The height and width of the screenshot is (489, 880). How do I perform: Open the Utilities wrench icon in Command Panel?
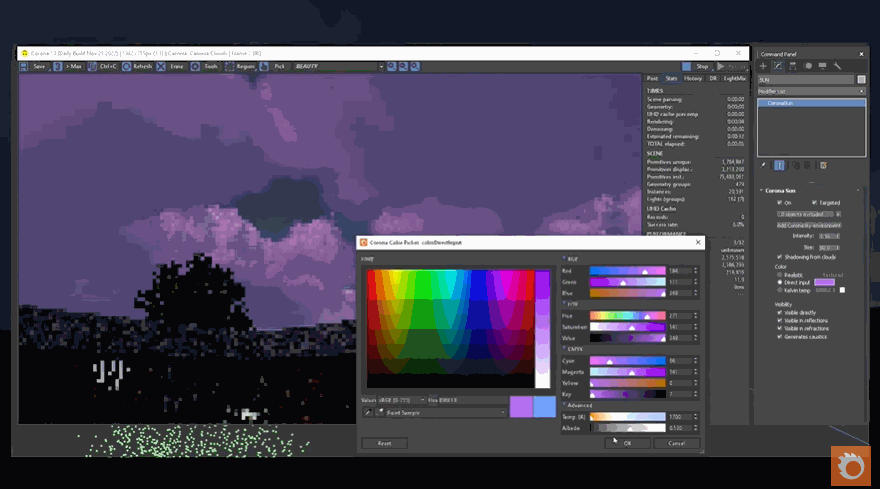(837, 66)
